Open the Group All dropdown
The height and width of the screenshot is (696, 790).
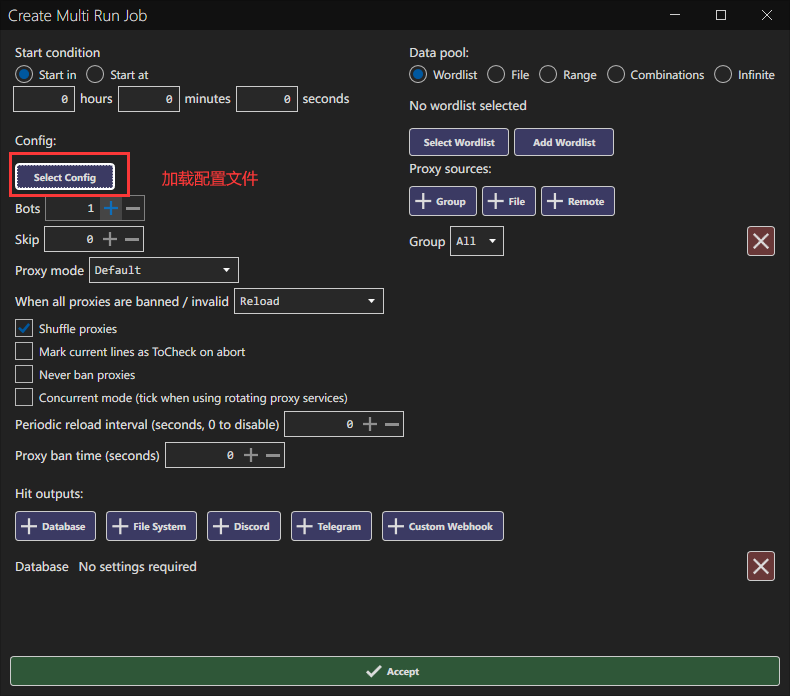[x=477, y=241]
